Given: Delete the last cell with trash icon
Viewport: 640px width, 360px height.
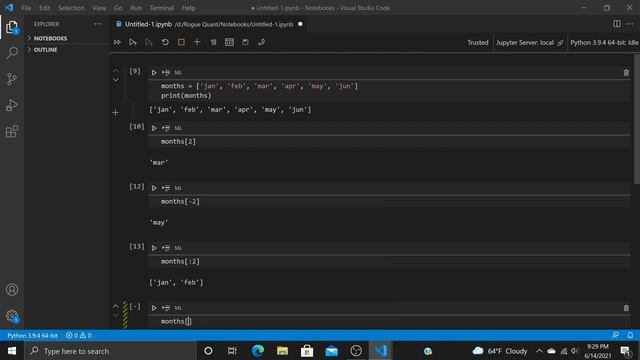Looking at the screenshot, I should coord(626,308).
